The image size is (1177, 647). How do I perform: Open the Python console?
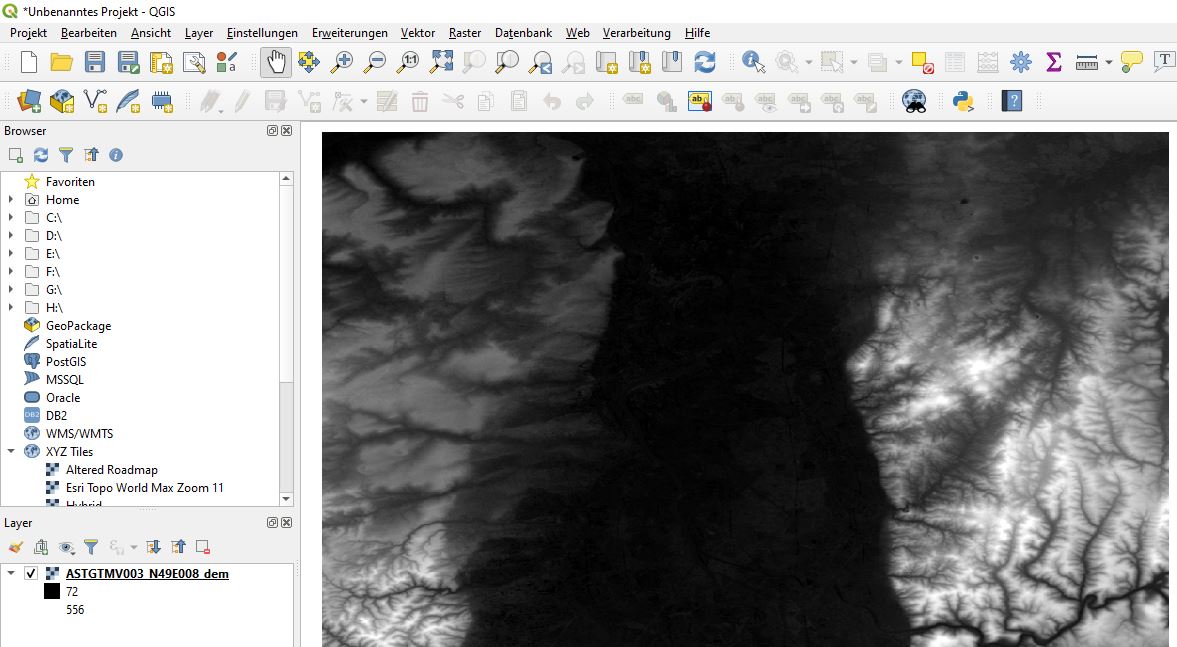tap(963, 101)
